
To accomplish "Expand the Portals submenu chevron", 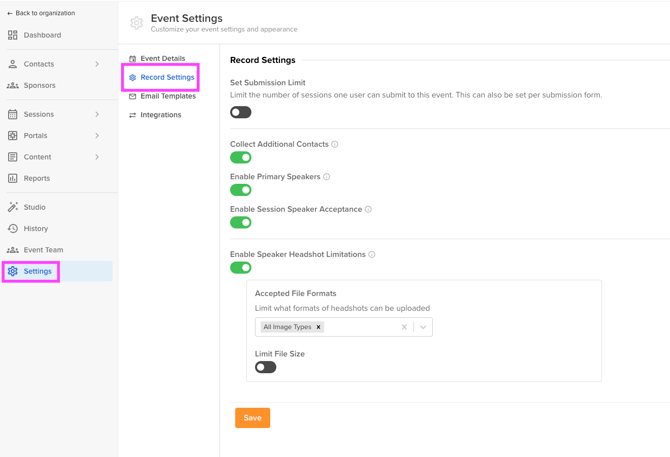I will 97,135.
